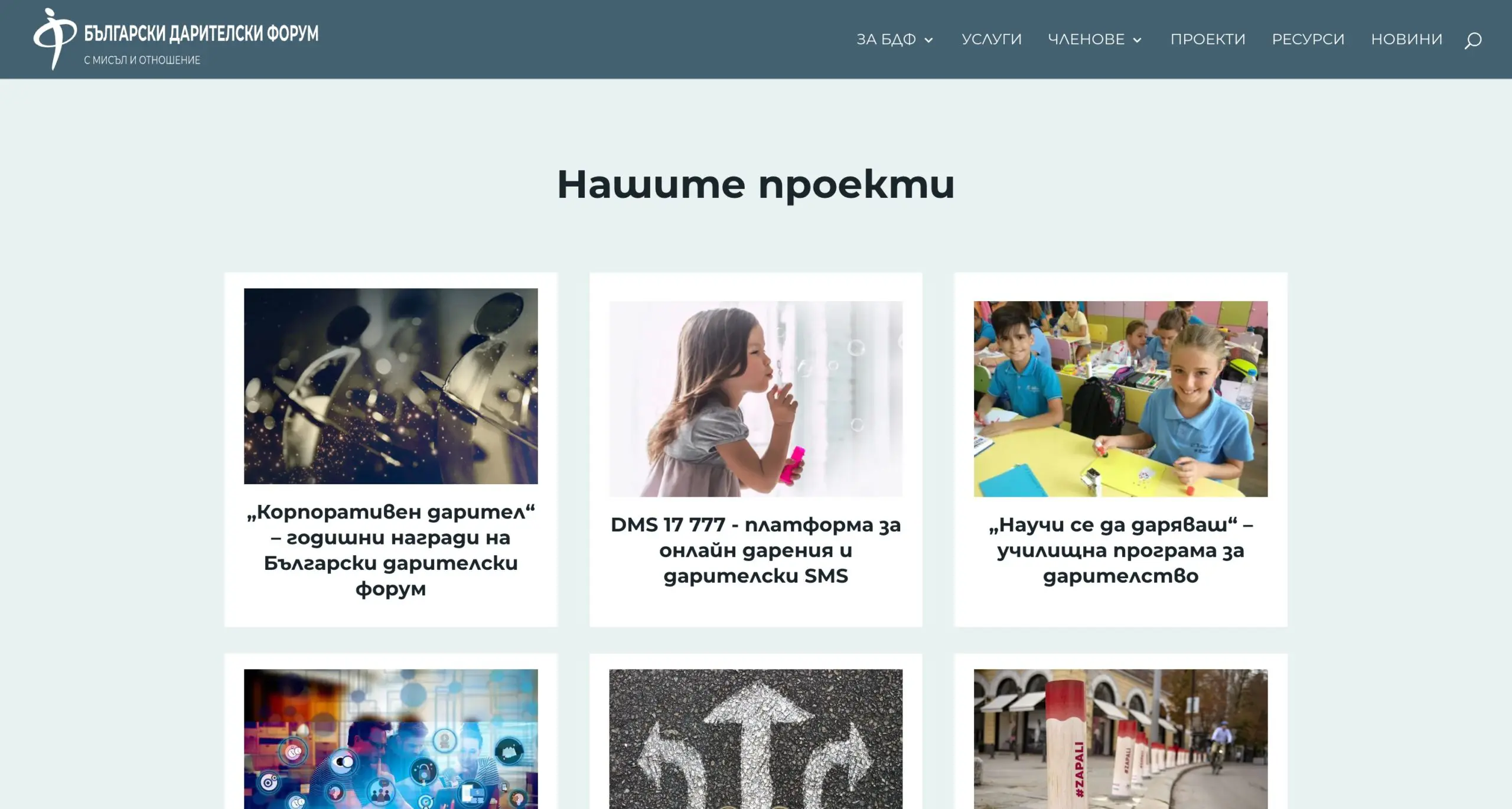Click the dark bokeh awards project thumbnail
The width and height of the screenshot is (1512, 809).
pos(391,386)
